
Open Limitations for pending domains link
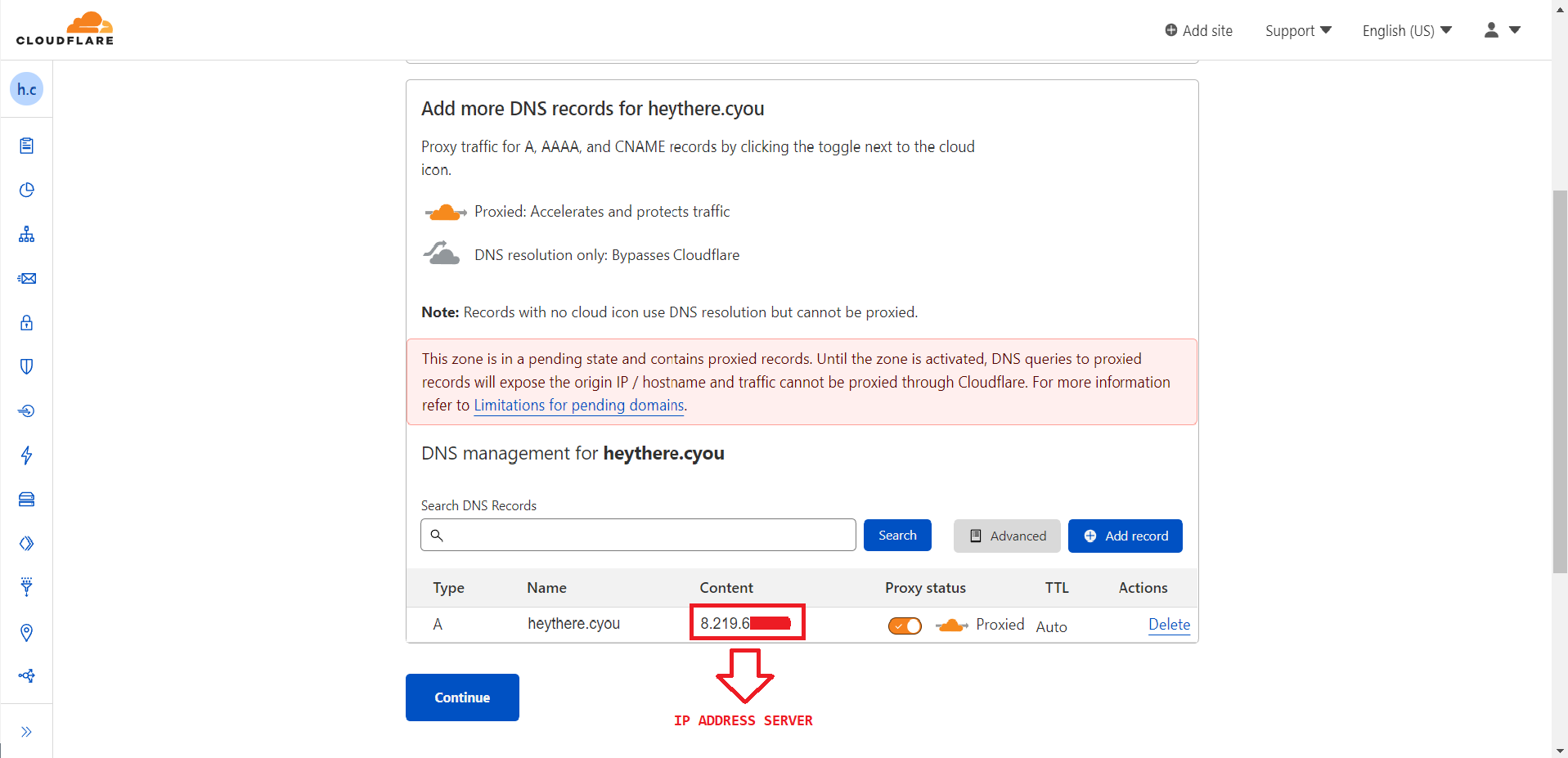point(578,406)
